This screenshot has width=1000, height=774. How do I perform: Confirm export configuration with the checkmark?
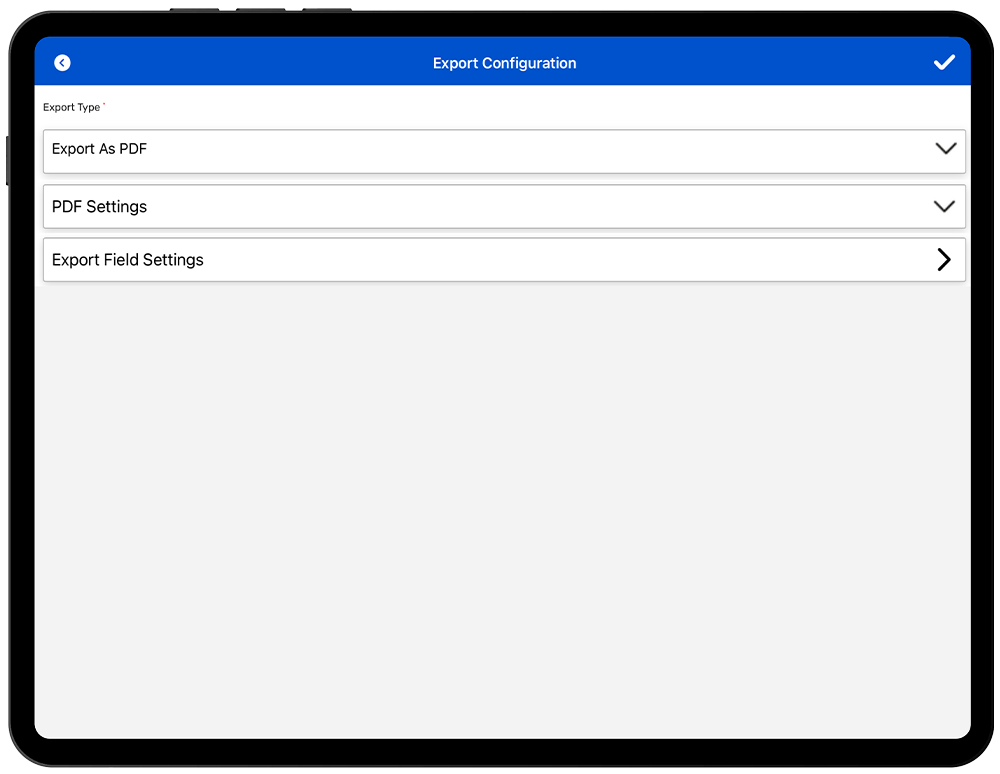pyautogui.click(x=944, y=63)
